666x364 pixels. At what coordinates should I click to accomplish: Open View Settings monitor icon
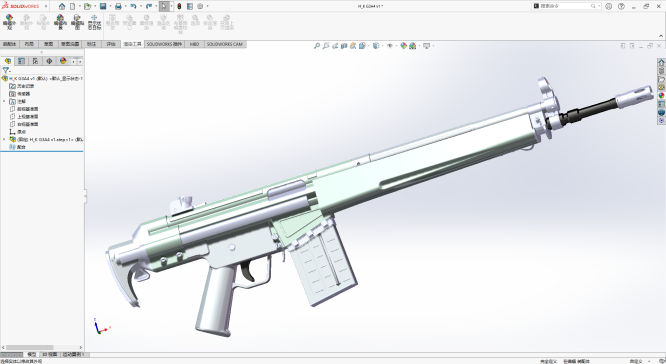point(427,46)
